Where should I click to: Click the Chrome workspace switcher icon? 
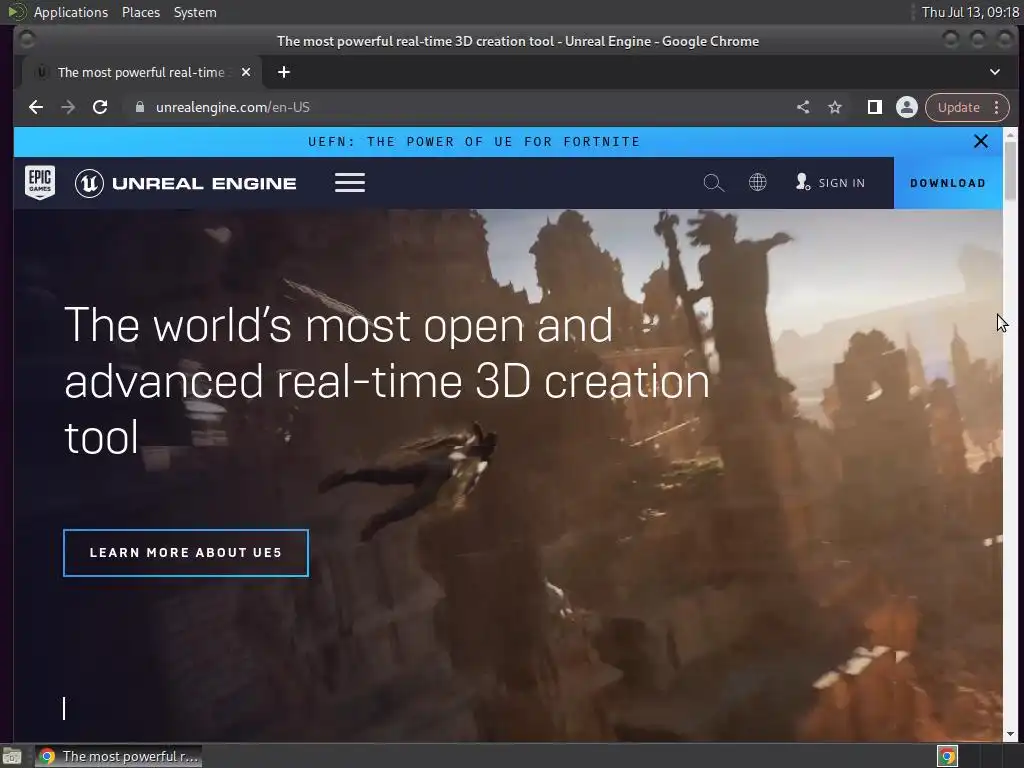[x=948, y=756]
